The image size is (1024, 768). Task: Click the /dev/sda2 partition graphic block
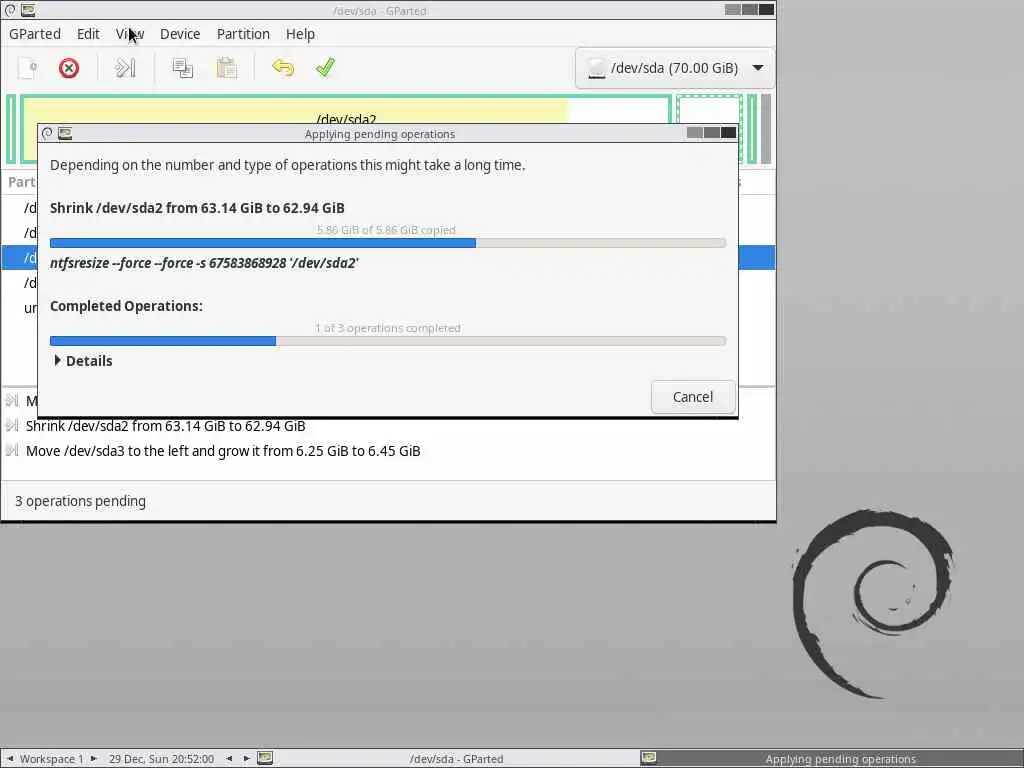pos(346,109)
